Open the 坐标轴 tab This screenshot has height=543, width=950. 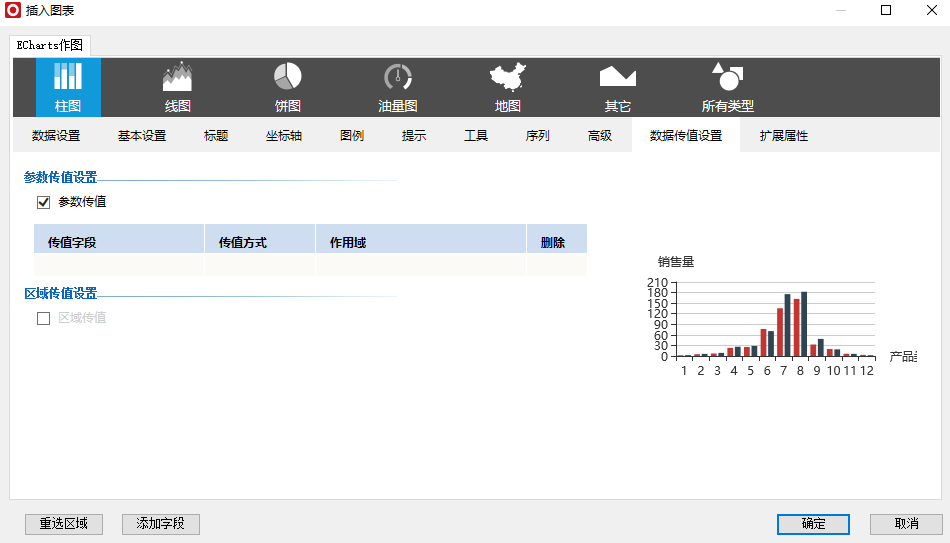[284, 135]
